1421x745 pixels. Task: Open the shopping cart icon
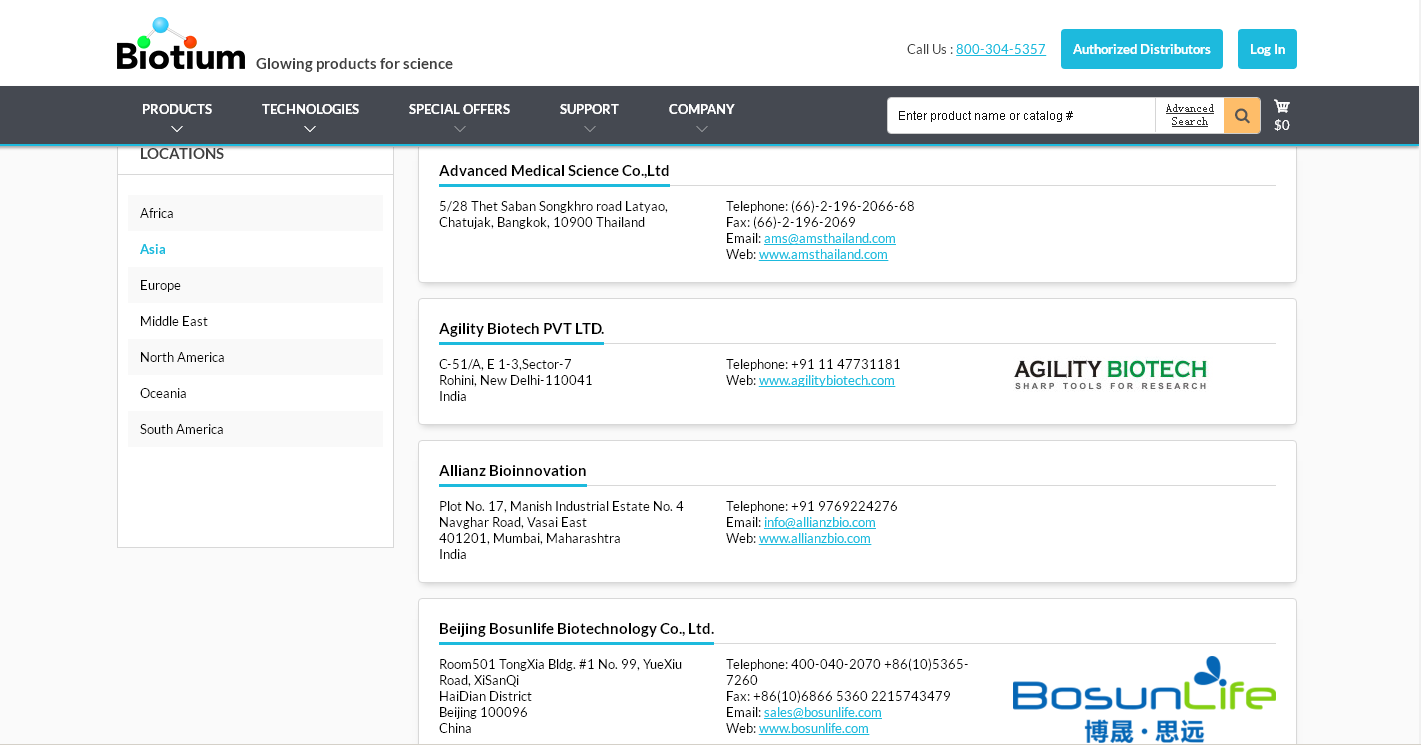(x=1281, y=106)
